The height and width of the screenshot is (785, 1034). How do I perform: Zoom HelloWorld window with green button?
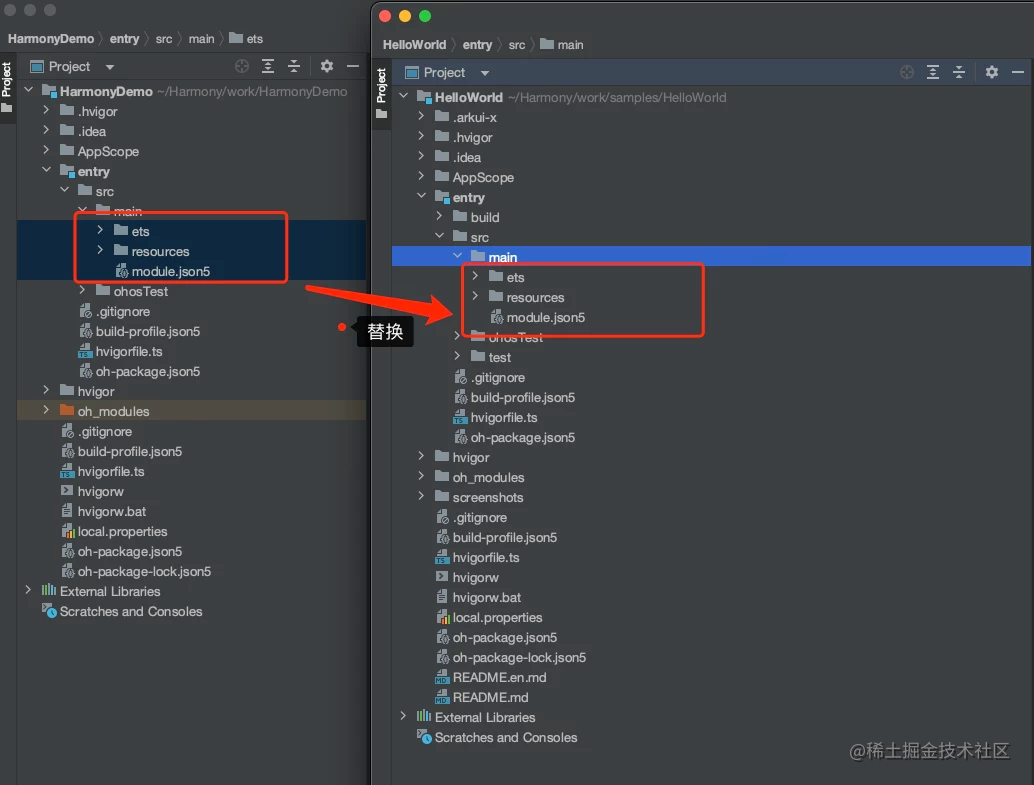pyautogui.click(x=425, y=16)
